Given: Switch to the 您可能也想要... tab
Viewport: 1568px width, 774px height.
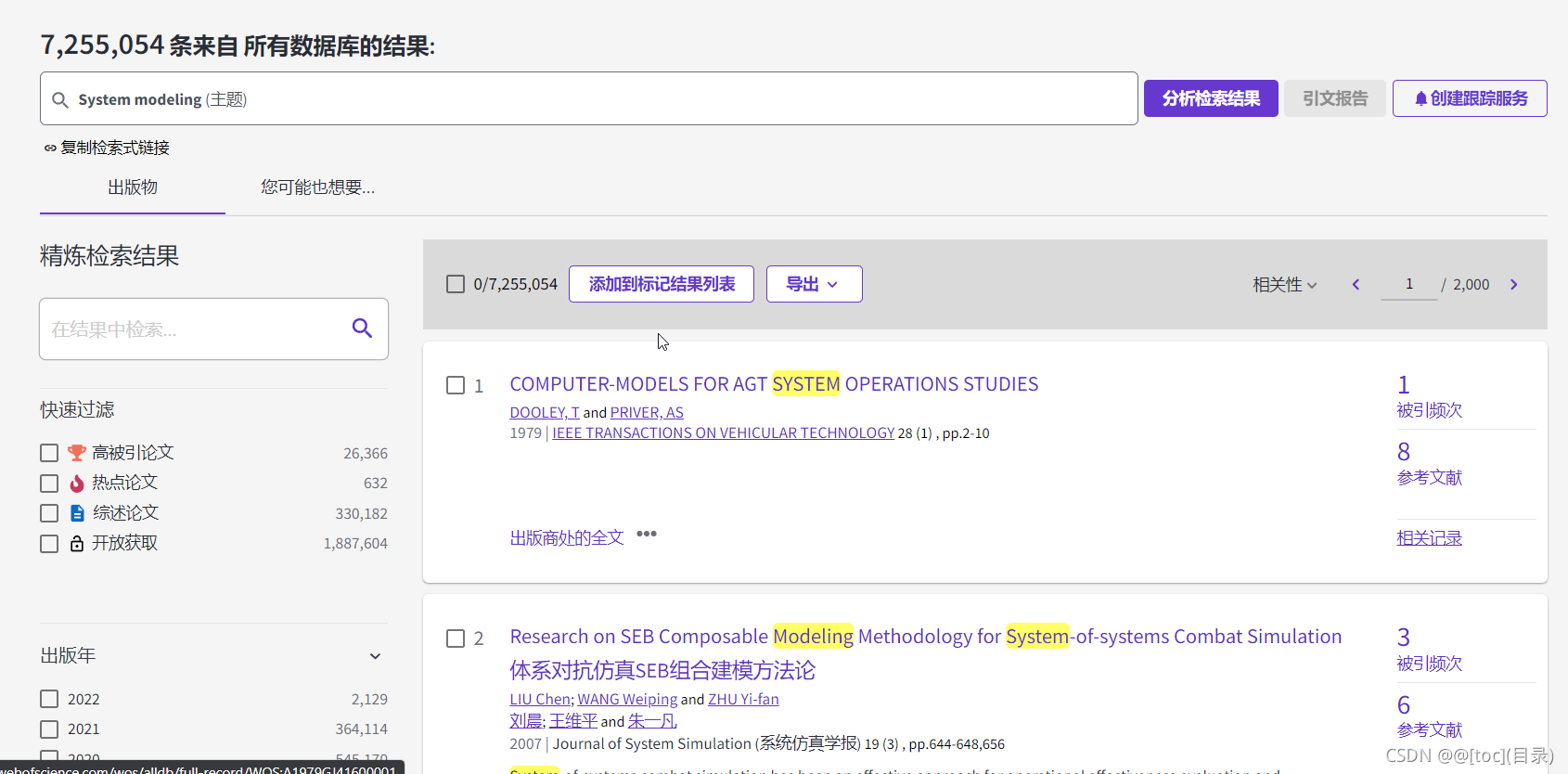Looking at the screenshot, I should 317,187.
